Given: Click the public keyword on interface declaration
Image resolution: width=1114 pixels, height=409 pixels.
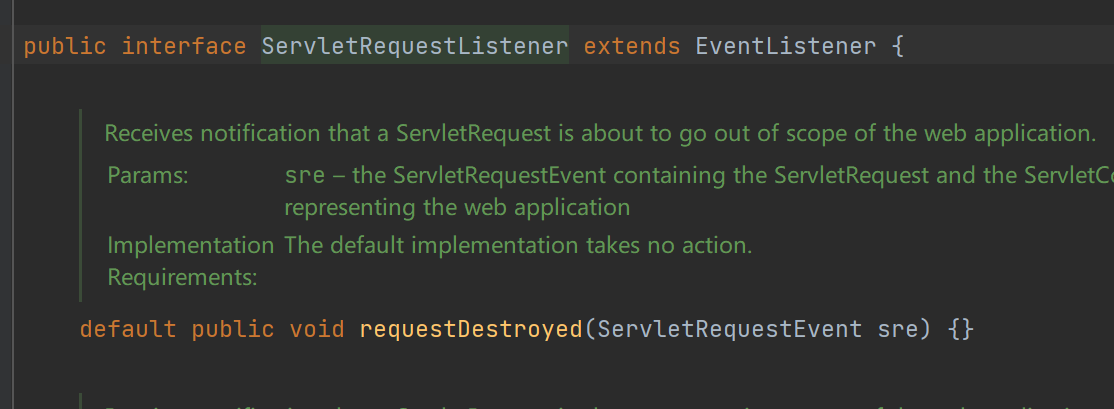Looking at the screenshot, I should [65, 47].
